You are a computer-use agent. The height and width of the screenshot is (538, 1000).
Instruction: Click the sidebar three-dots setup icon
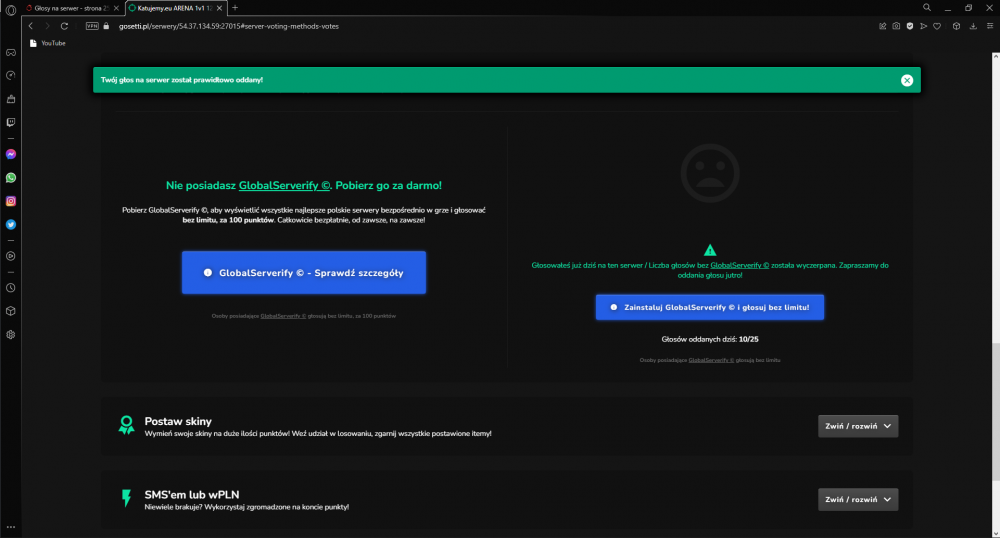pyautogui.click(x=11, y=527)
